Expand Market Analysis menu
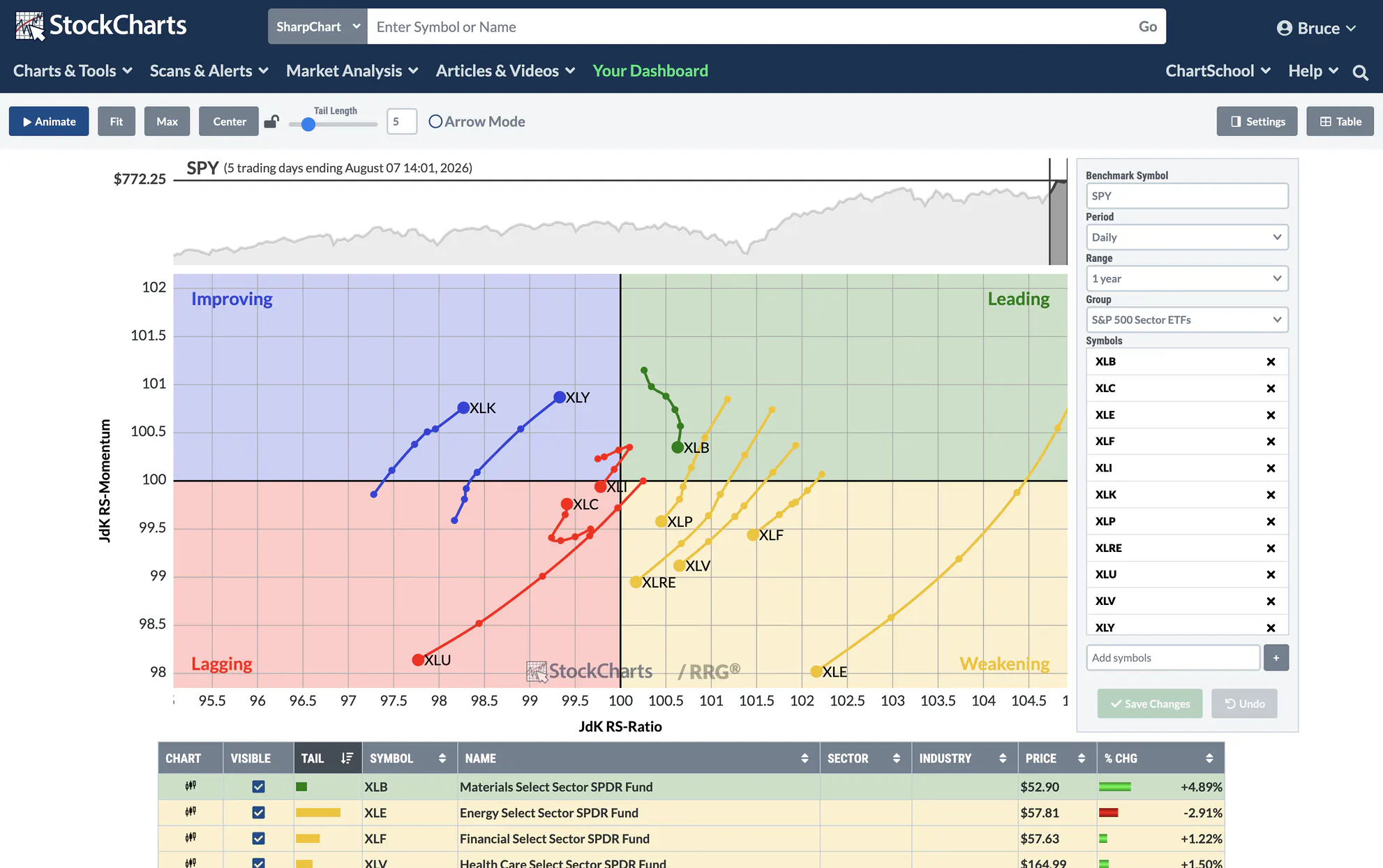1383x868 pixels. click(352, 70)
